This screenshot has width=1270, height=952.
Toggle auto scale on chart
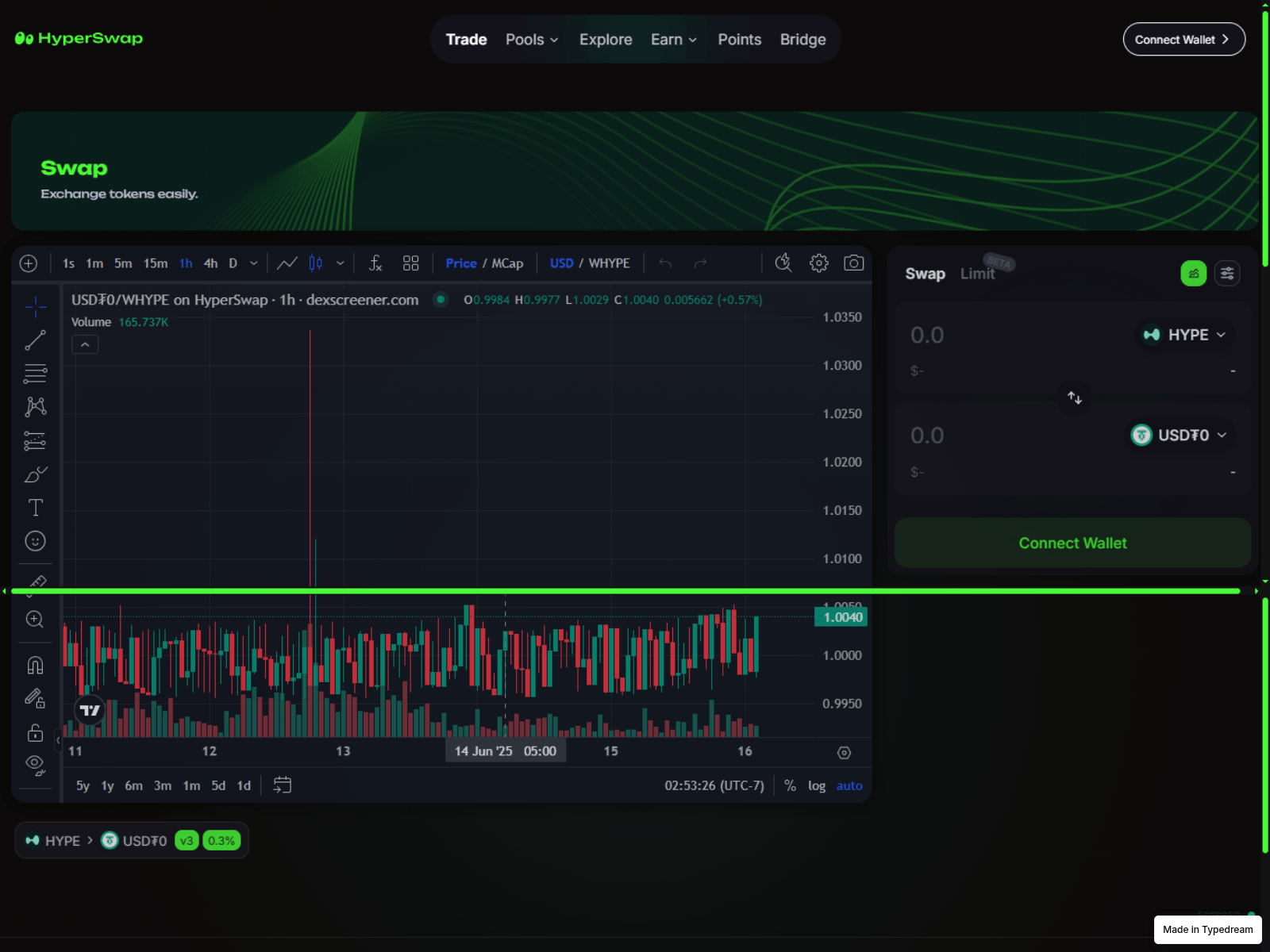pos(849,785)
